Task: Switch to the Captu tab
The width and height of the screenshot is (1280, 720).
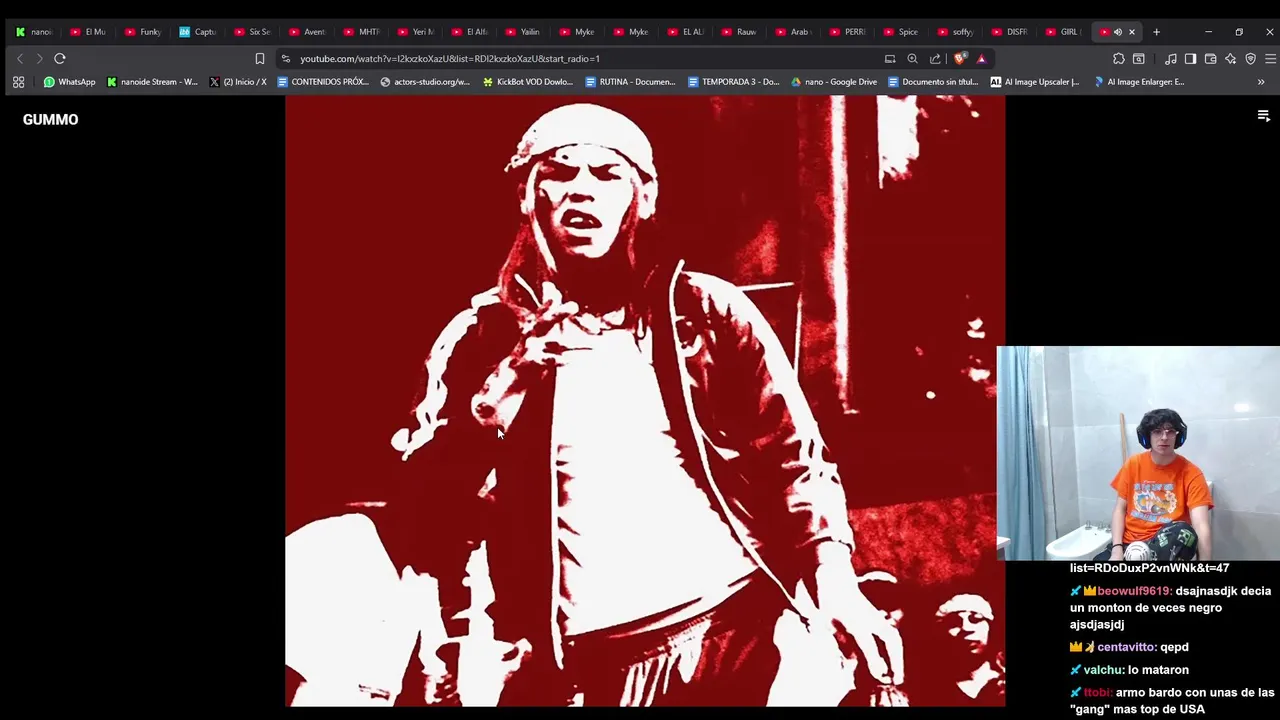Action: [x=197, y=32]
